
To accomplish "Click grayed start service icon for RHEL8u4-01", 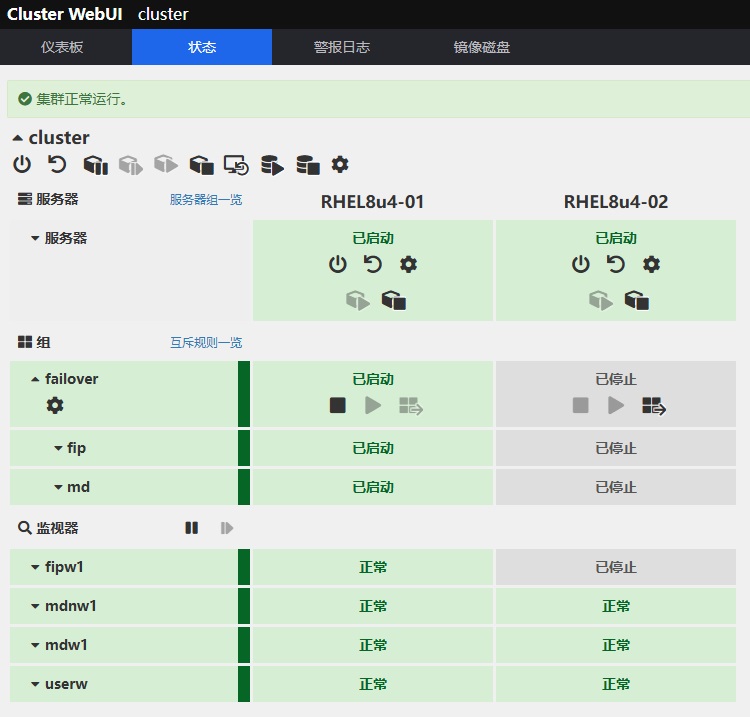I will (x=358, y=301).
